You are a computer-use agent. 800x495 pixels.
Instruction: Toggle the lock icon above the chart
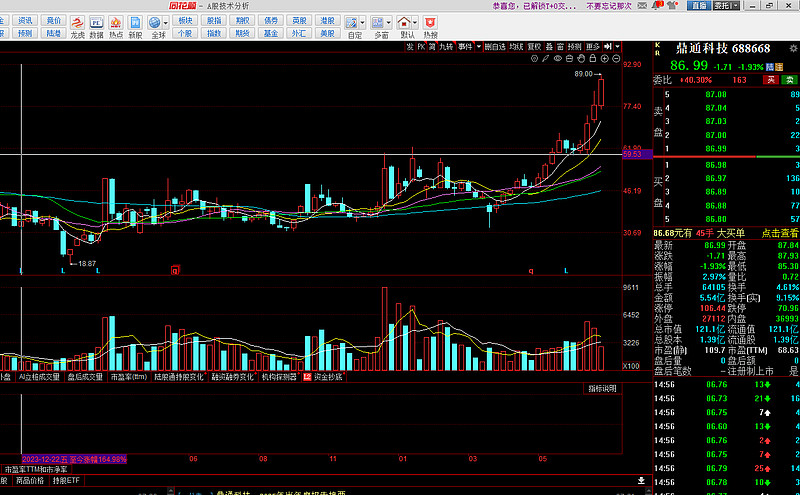(x=592, y=59)
